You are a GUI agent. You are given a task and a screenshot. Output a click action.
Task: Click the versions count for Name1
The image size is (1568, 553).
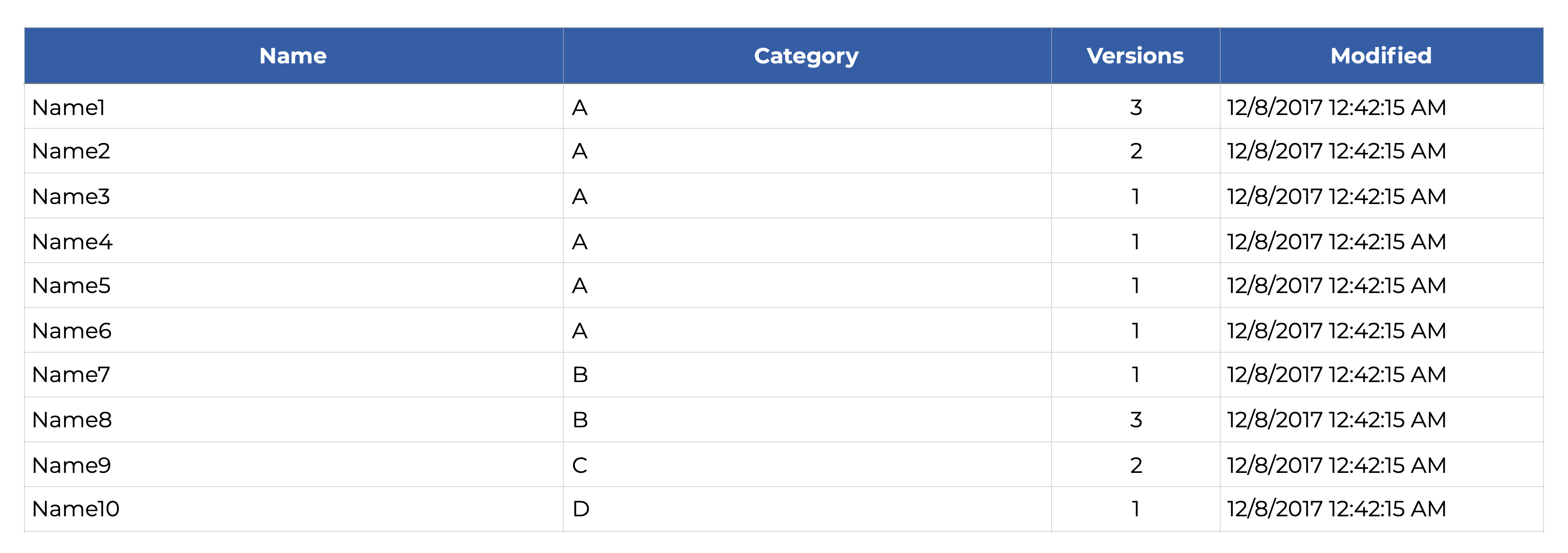tap(1136, 108)
